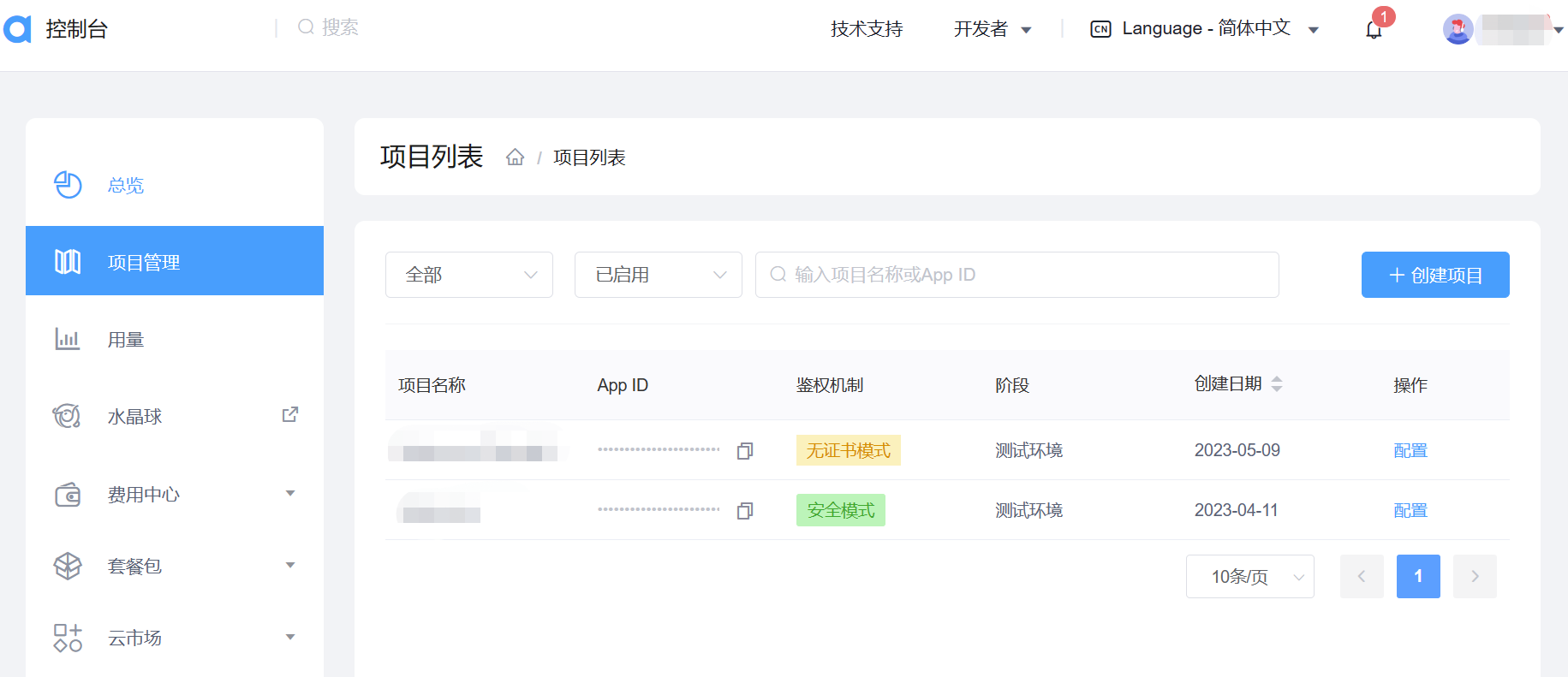Click the 项目管理 map icon
This screenshot has height=677, width=1568.
(x=68, y=262)
